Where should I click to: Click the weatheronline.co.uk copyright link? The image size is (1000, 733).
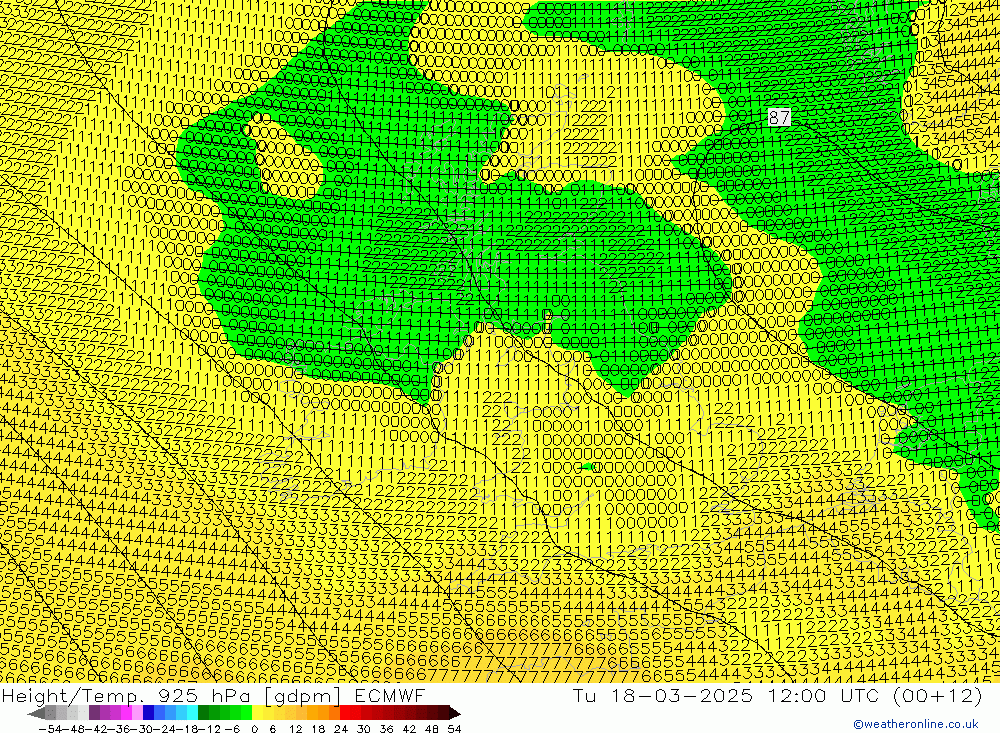click(916, 724)
